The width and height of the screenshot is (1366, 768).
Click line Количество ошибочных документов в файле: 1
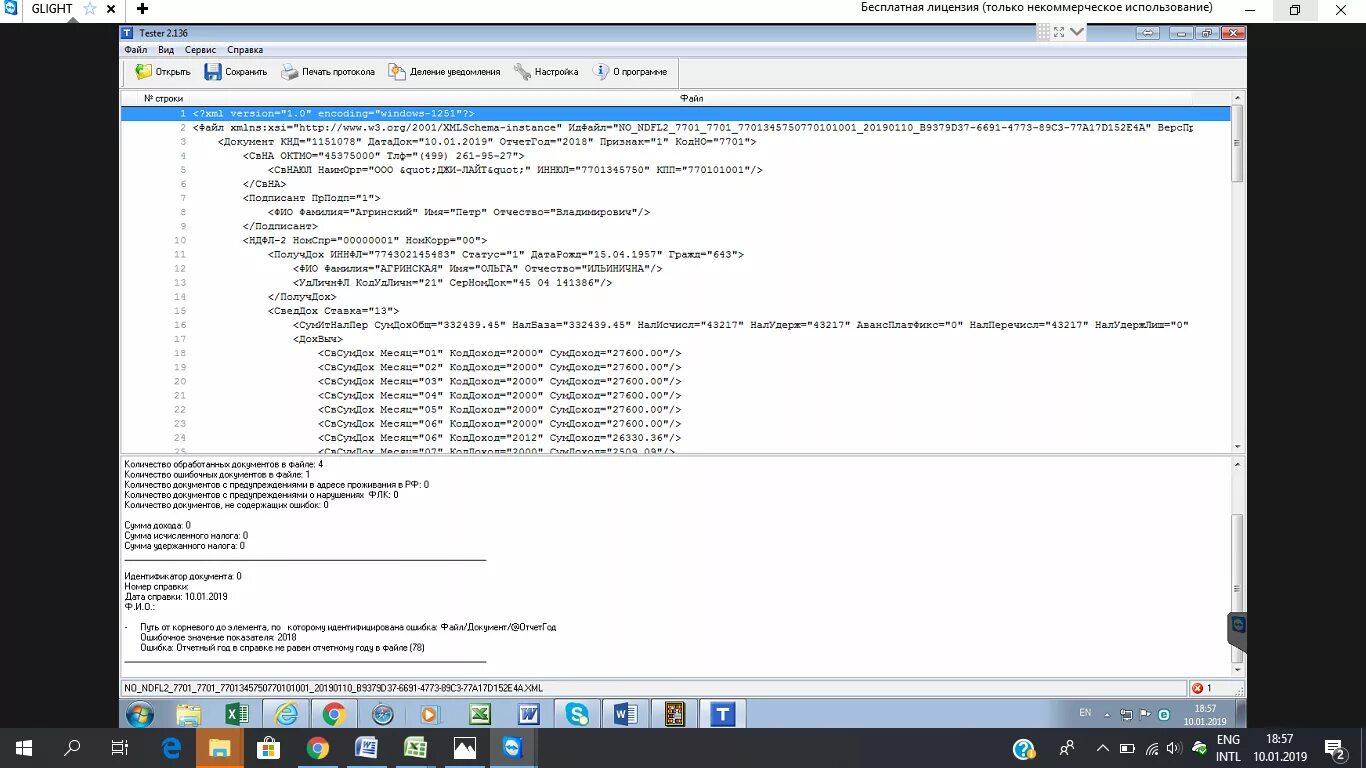point(217,474)
